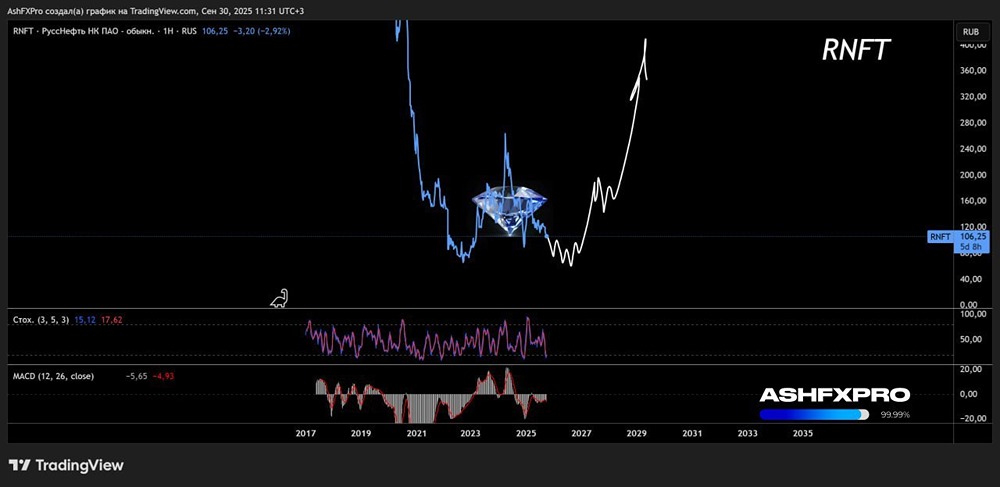Click the 2027 year on time axis
This screenshot has height=487, width=1000.
tap(581, 433)
